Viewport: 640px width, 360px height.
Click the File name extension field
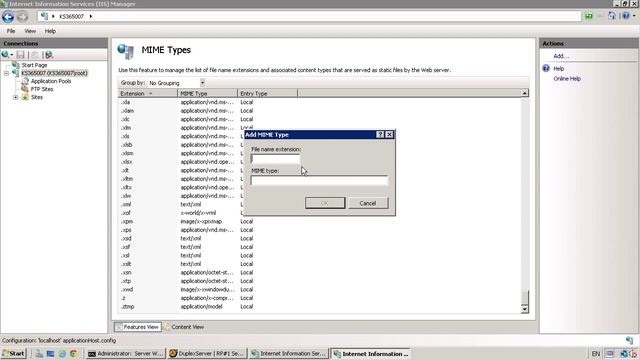[x=276, y=159]
